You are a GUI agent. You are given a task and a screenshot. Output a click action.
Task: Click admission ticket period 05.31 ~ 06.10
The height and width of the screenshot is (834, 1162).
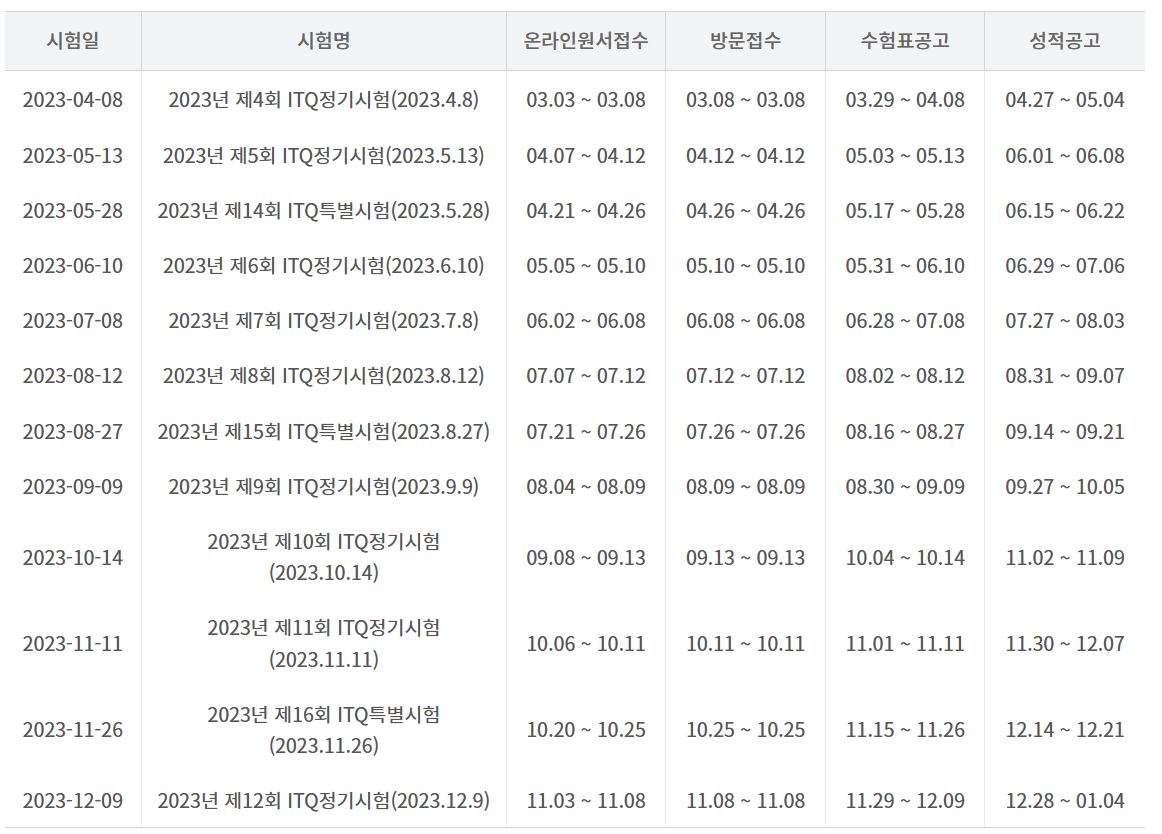pos(905,265)
